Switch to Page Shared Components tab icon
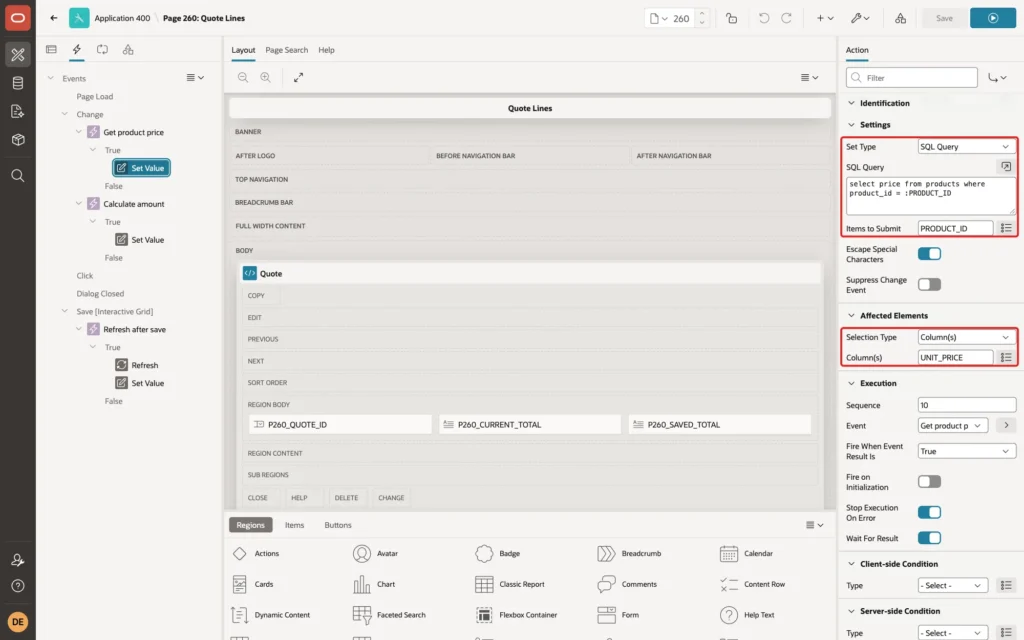Viewport: 1024px width, 640px height. (x=128, y=50)
